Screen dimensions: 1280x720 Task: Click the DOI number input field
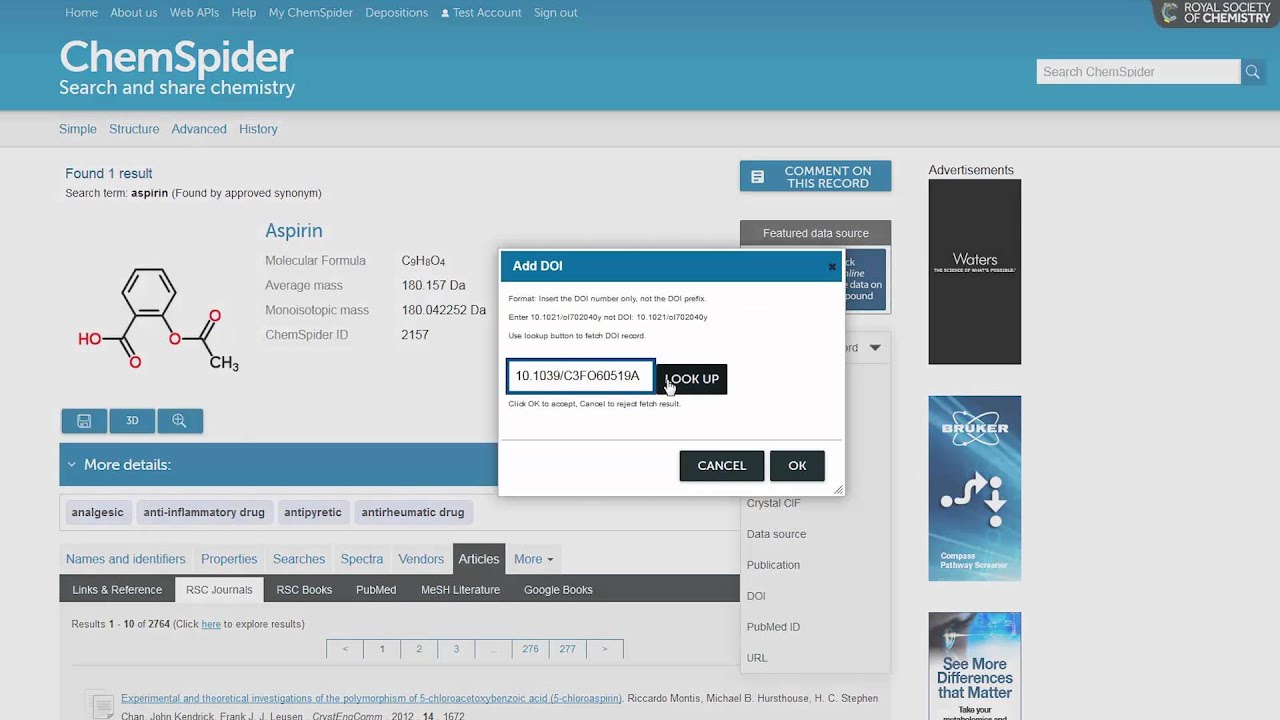pyautogui.click(x=580, y=376)
